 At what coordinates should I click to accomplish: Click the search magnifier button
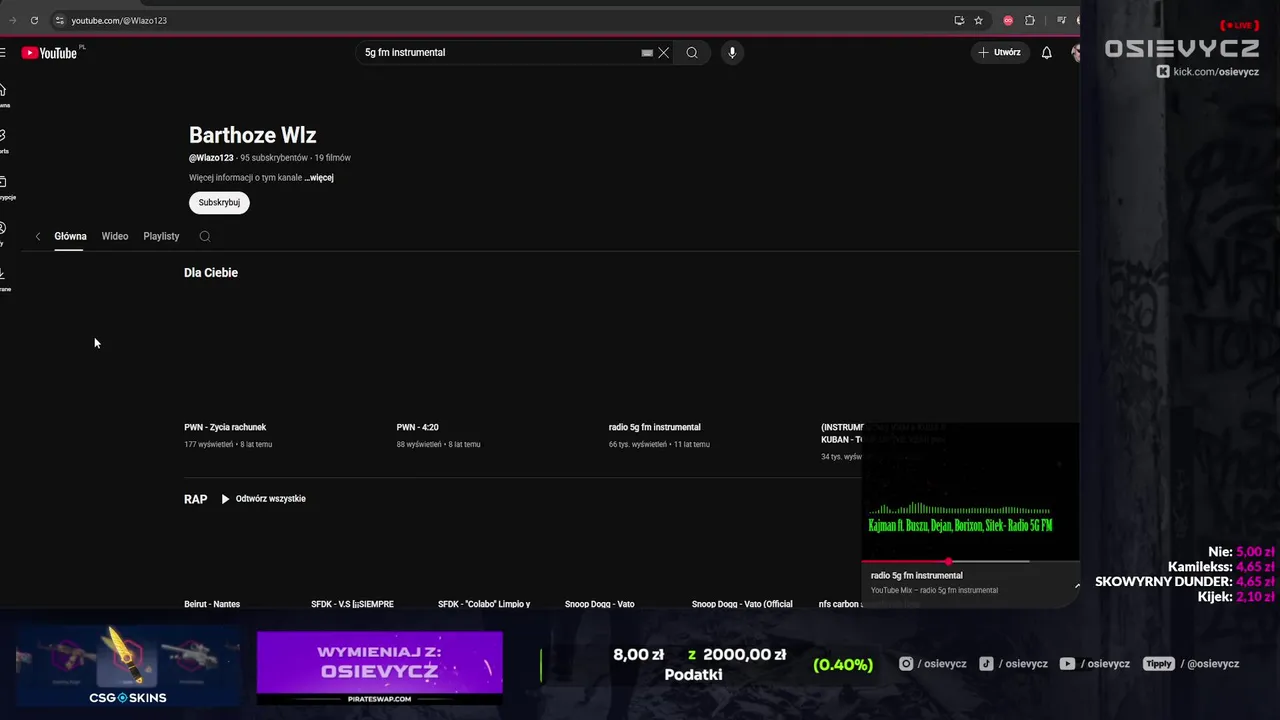692,53
